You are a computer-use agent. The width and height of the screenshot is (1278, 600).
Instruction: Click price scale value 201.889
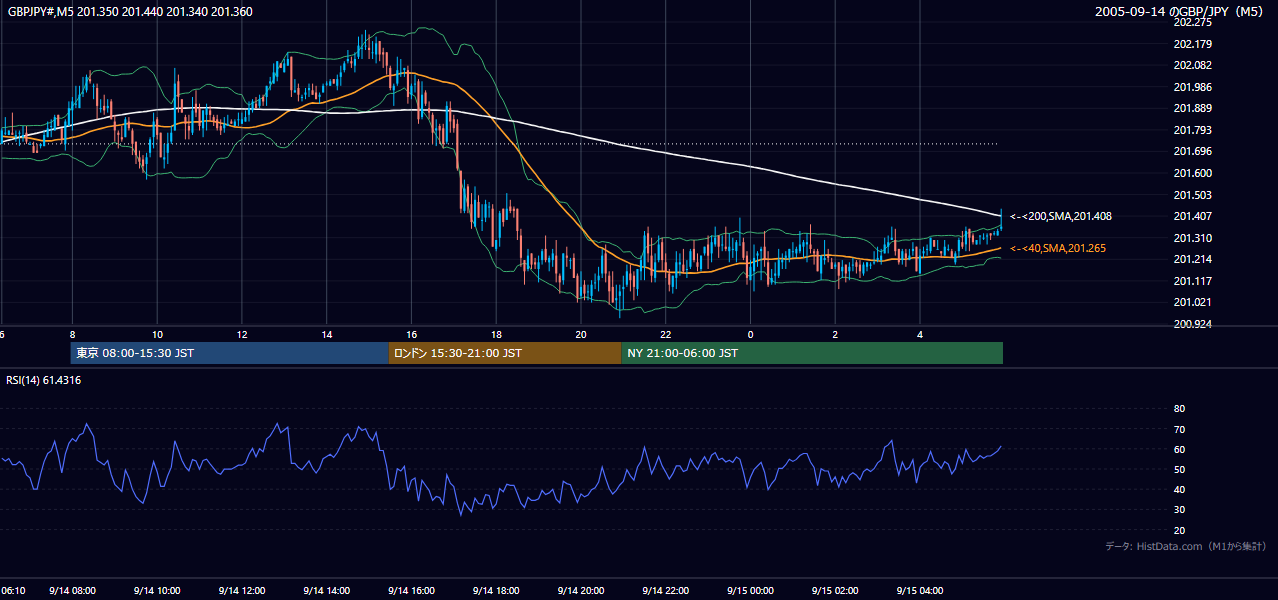(x=1192, y=109)
